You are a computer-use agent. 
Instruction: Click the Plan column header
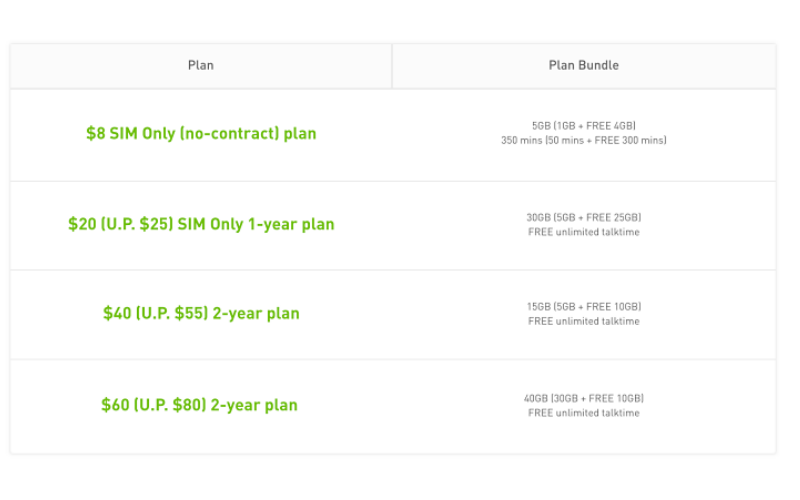click(x=201, y=66)
